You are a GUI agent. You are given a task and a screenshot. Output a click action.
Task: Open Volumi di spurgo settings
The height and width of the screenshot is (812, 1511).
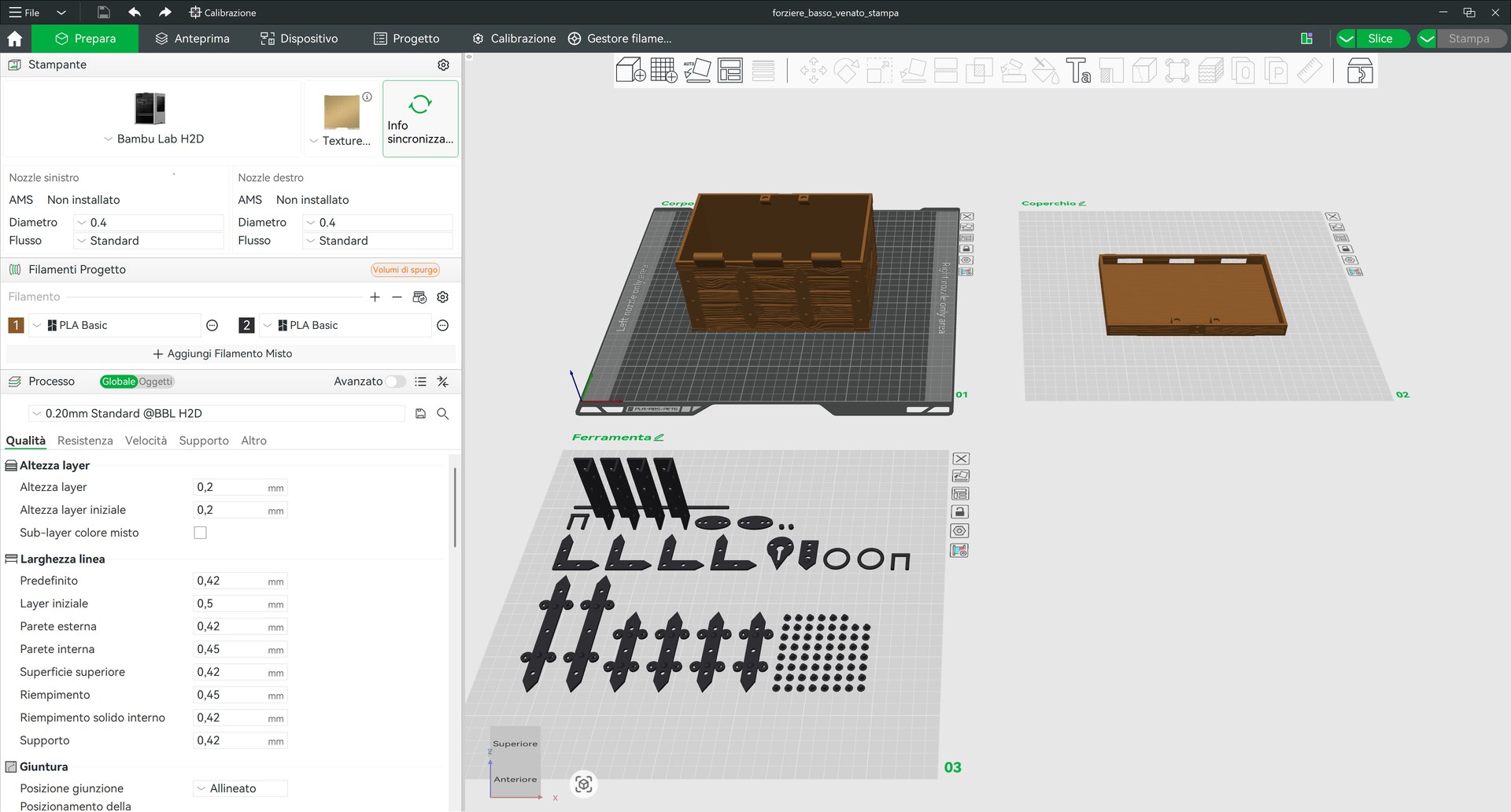405,270
